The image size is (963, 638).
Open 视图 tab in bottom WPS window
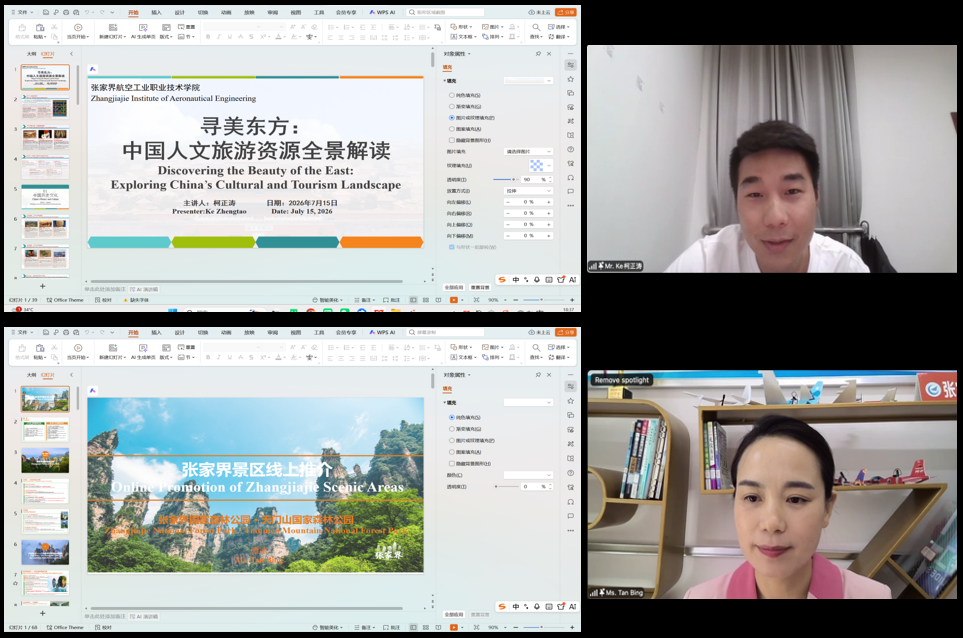(295, 332)
